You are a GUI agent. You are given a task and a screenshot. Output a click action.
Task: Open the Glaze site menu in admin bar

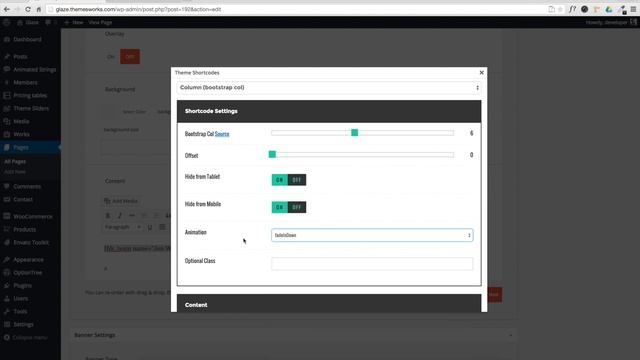[x=28, y=22]
